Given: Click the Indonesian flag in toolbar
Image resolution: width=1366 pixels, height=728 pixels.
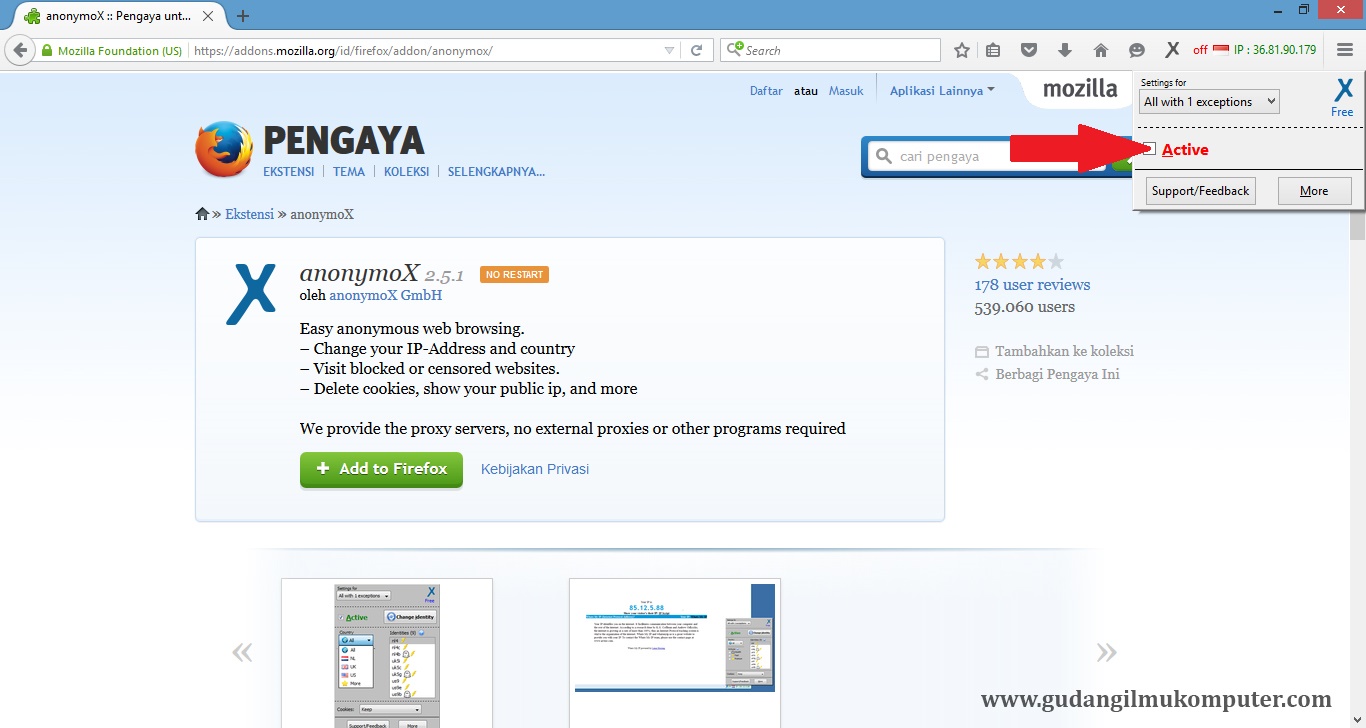Looking at the screenshot, I should (1221, 50).
